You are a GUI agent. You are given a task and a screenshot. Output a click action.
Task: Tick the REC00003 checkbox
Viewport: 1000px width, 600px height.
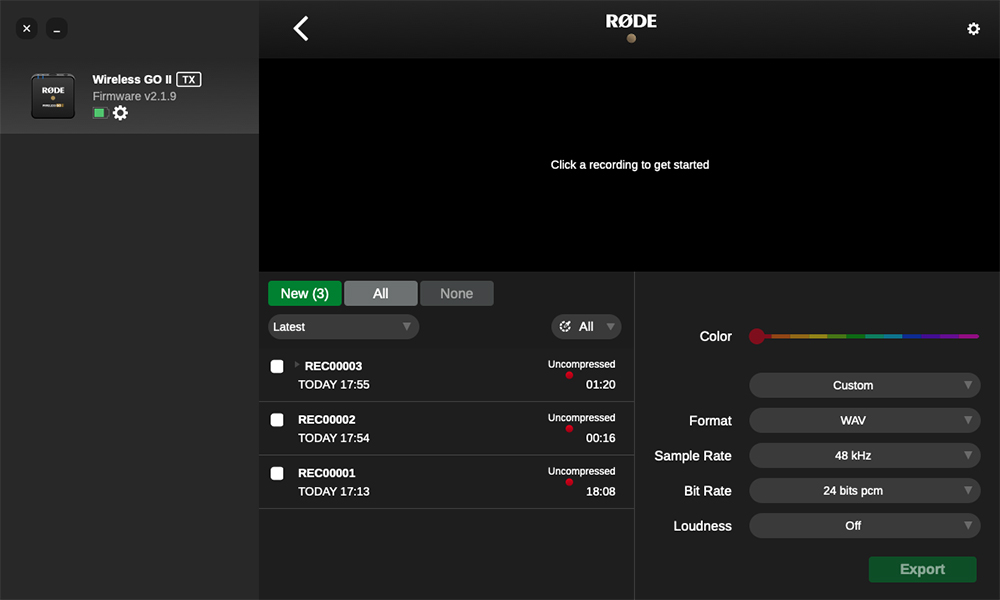277,366
